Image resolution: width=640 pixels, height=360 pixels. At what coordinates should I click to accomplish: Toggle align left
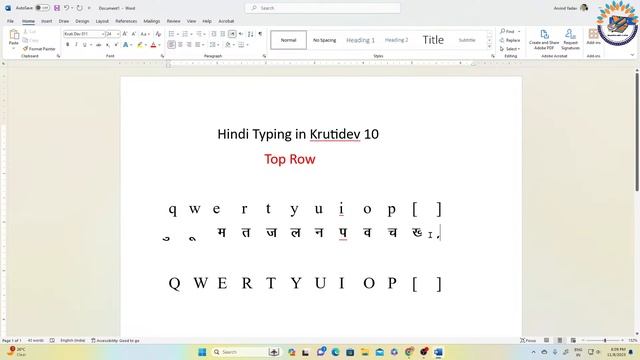point(171,44)
